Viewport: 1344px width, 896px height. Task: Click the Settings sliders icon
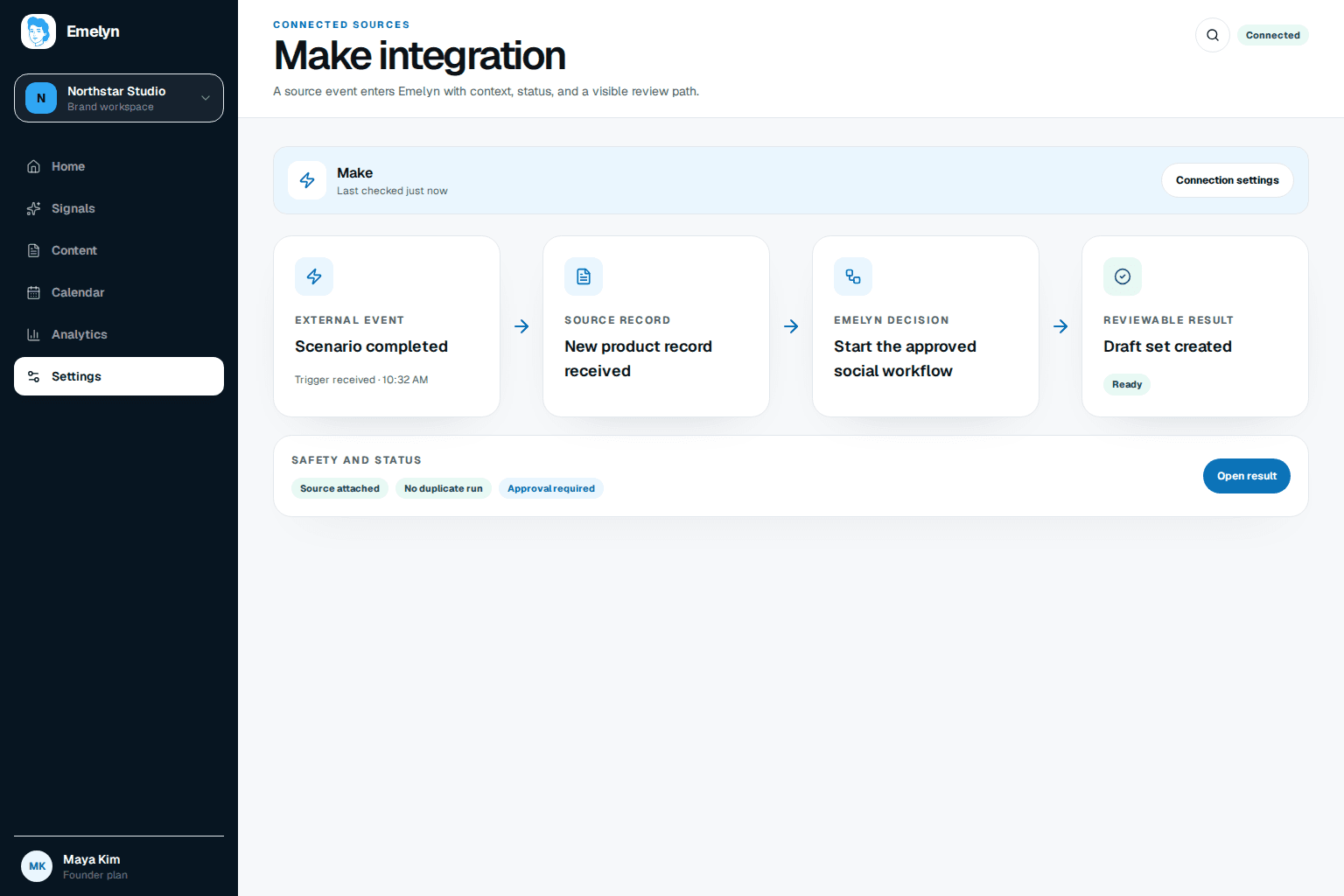33,376
